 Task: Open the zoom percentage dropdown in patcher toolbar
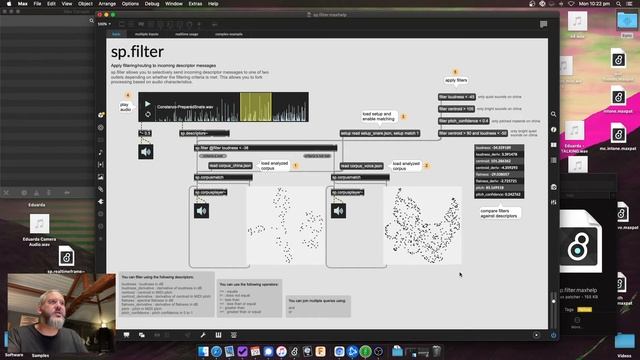(104, 24)
